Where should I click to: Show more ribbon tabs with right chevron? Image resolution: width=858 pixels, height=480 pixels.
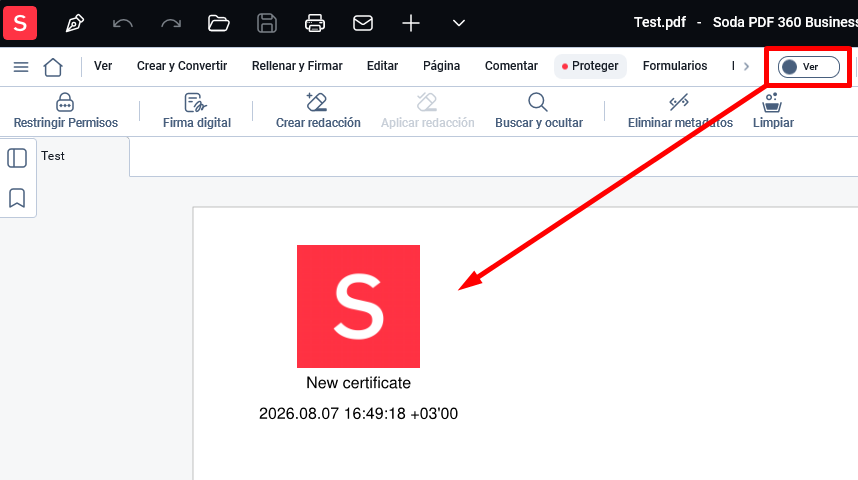[x=746, y=66]
